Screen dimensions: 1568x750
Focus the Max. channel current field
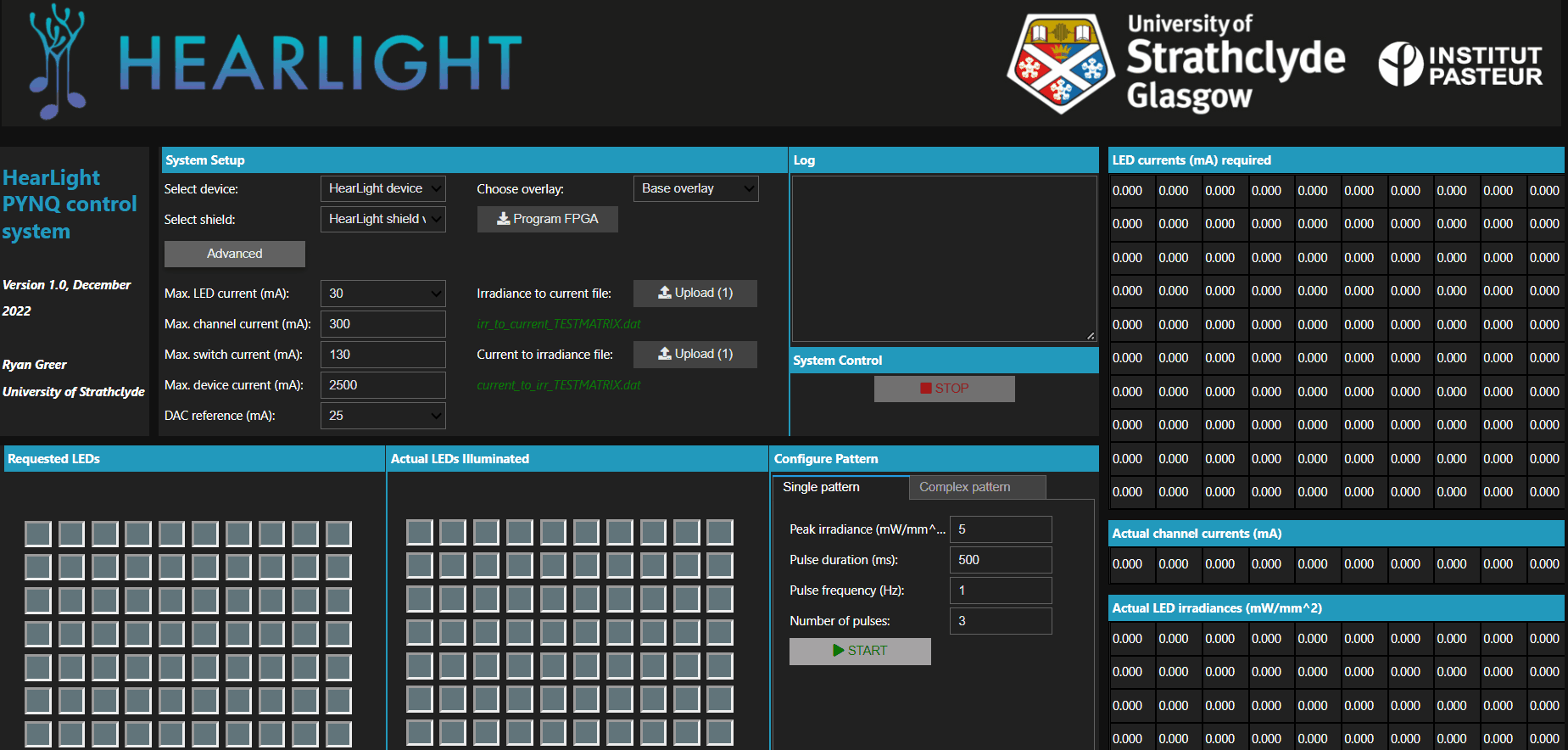click(x=383, y=324)
